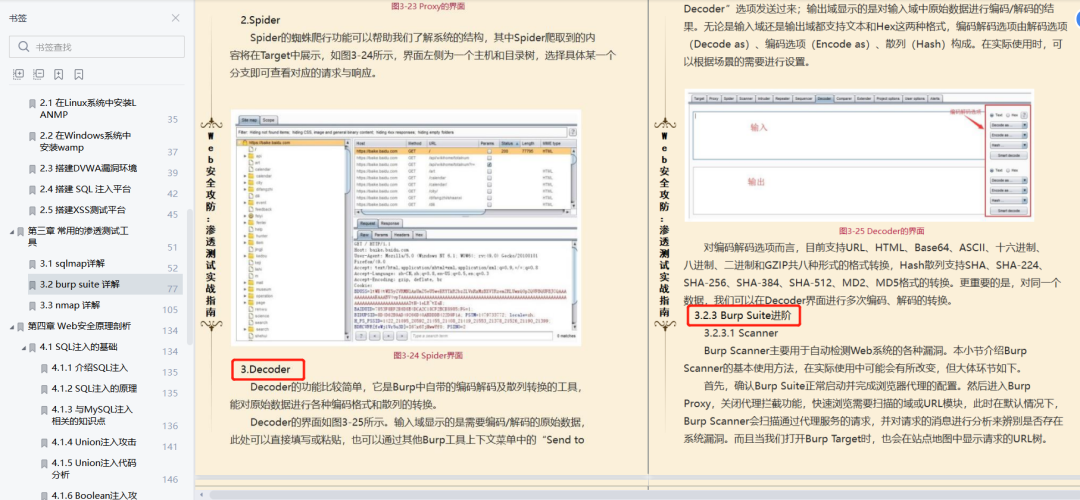Click the bookmark icon beside 2.3 搭建DVWA漏洞环境
1080x500 pixels.
point(32,169)
